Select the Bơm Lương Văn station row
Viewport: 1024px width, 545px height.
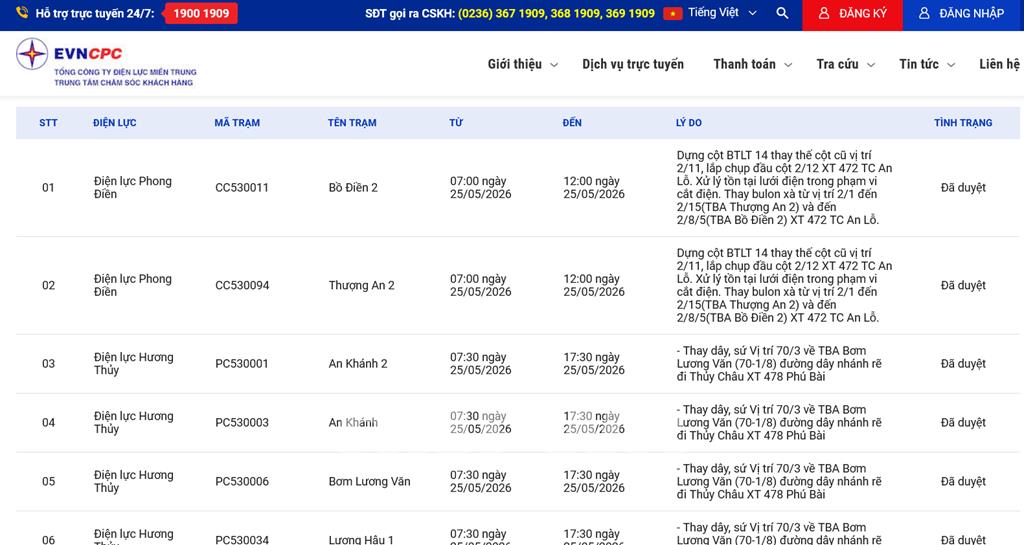517,482
